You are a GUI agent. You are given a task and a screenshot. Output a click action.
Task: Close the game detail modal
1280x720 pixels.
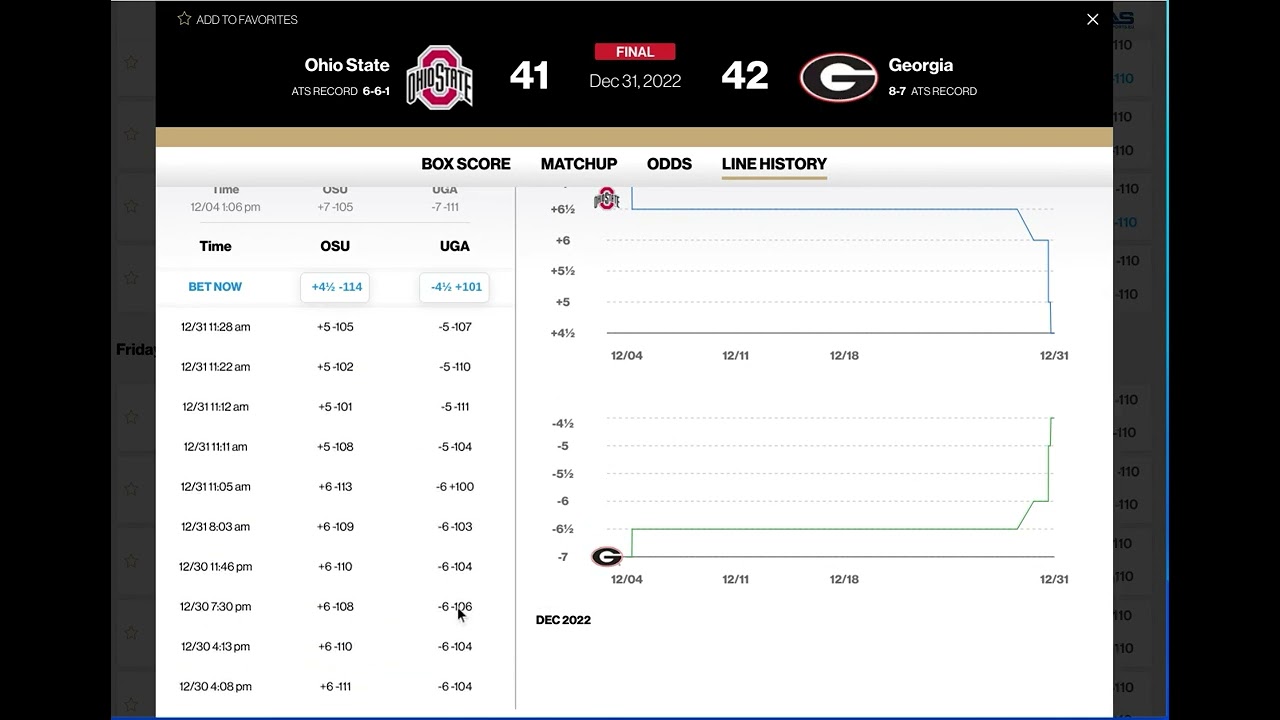[1092, 19]
